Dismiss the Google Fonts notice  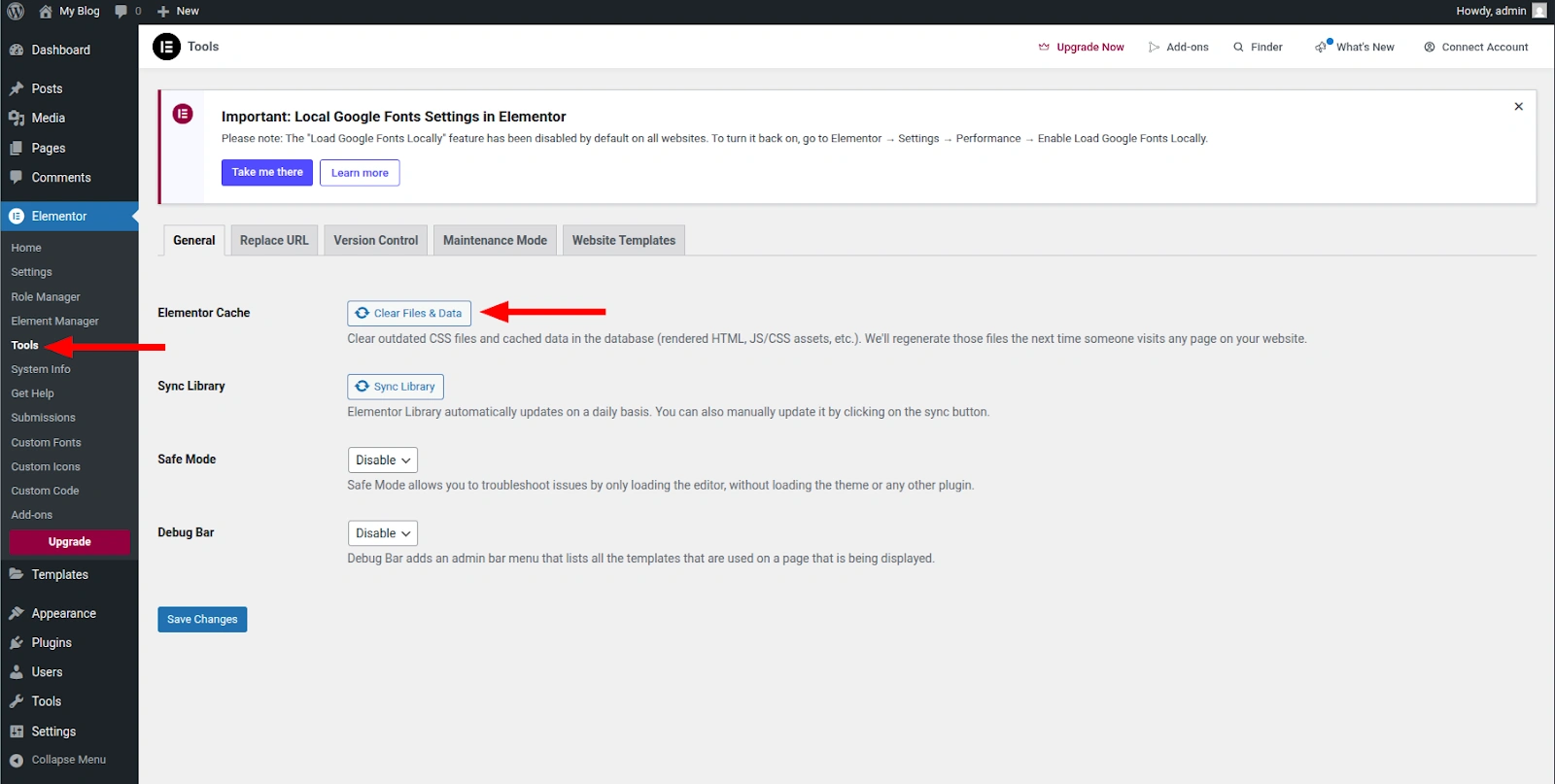1518,107
